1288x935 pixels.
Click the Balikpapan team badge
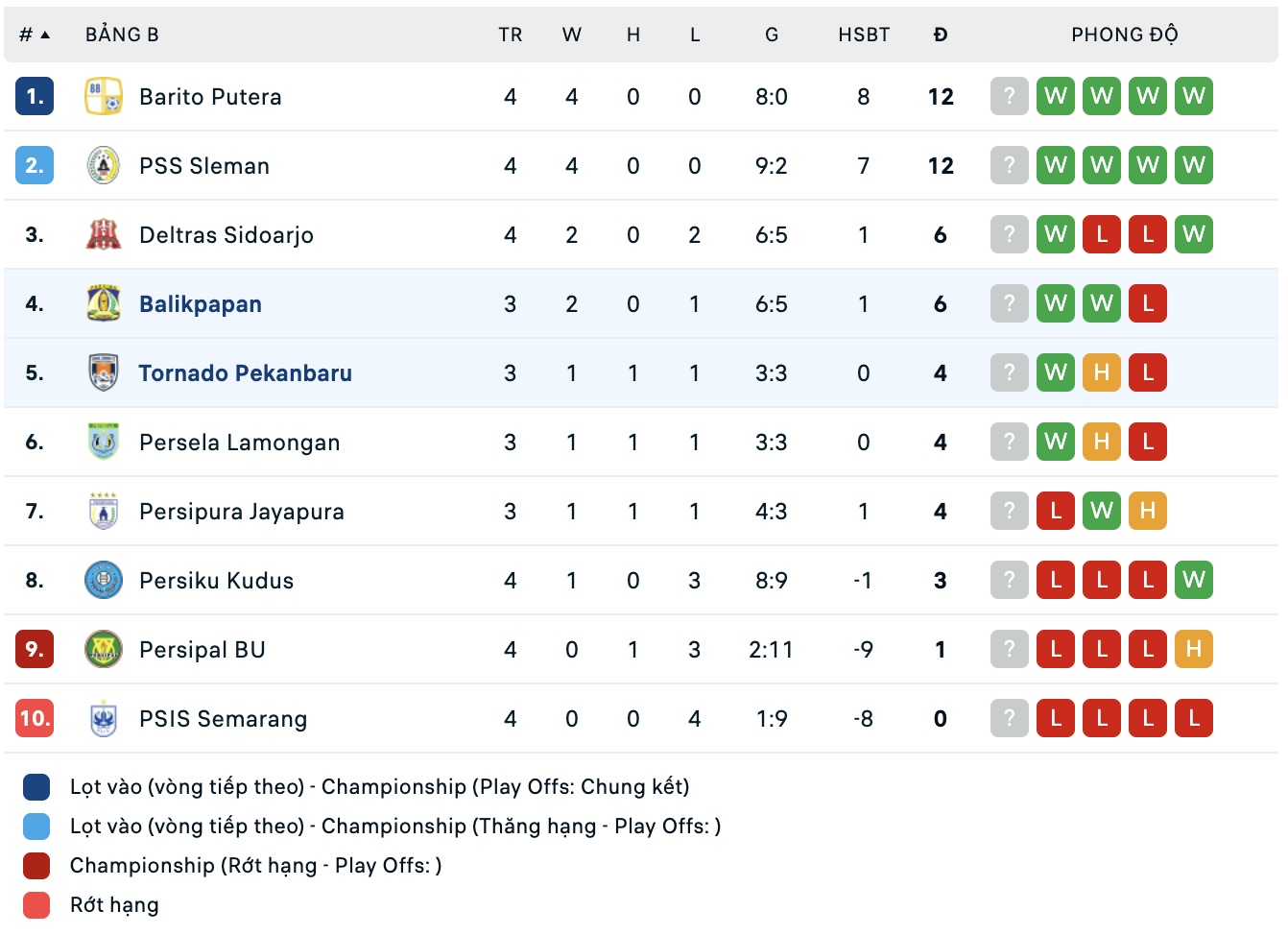point(104,304)
